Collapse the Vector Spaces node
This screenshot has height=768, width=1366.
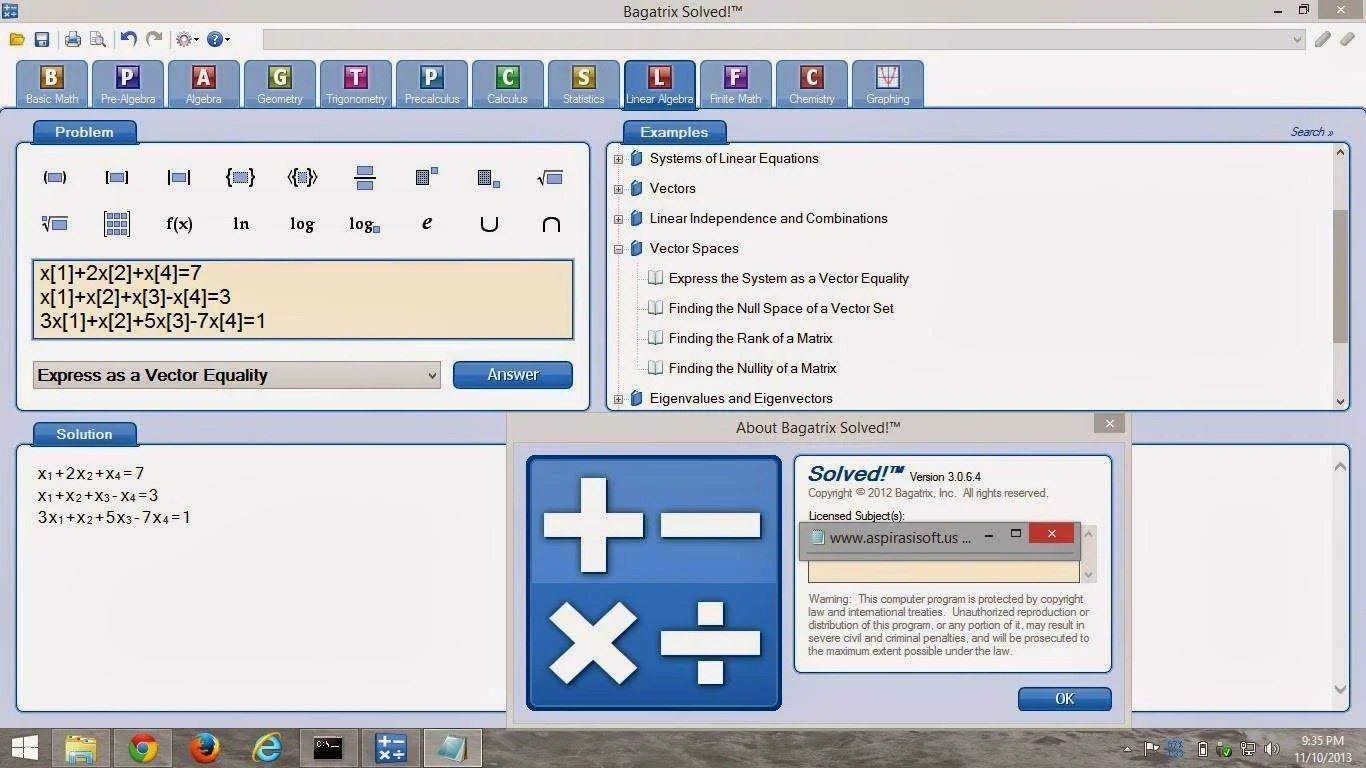point(618,249)
